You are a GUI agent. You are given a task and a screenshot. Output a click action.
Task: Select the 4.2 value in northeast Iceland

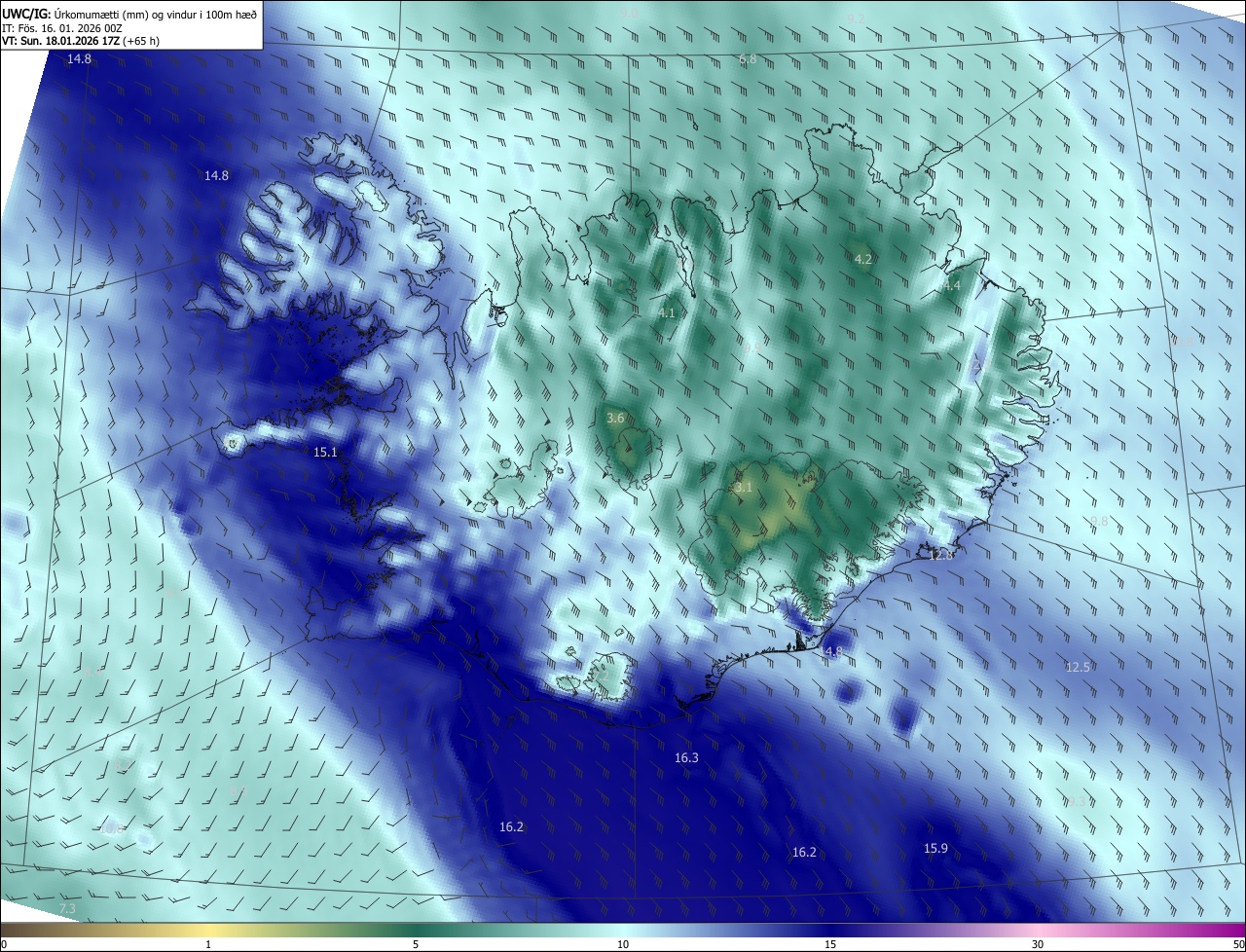(x=862, y=259)
